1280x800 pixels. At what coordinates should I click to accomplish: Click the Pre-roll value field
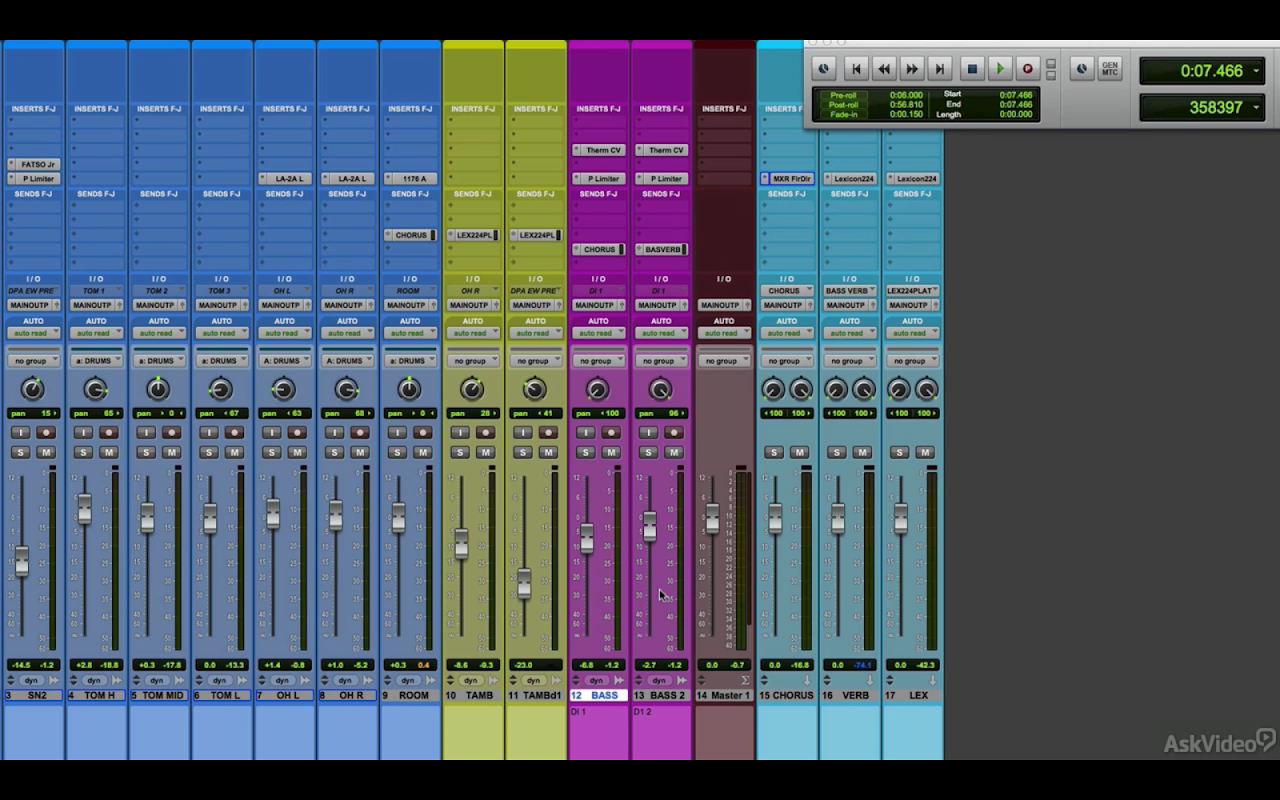[906, 95]
